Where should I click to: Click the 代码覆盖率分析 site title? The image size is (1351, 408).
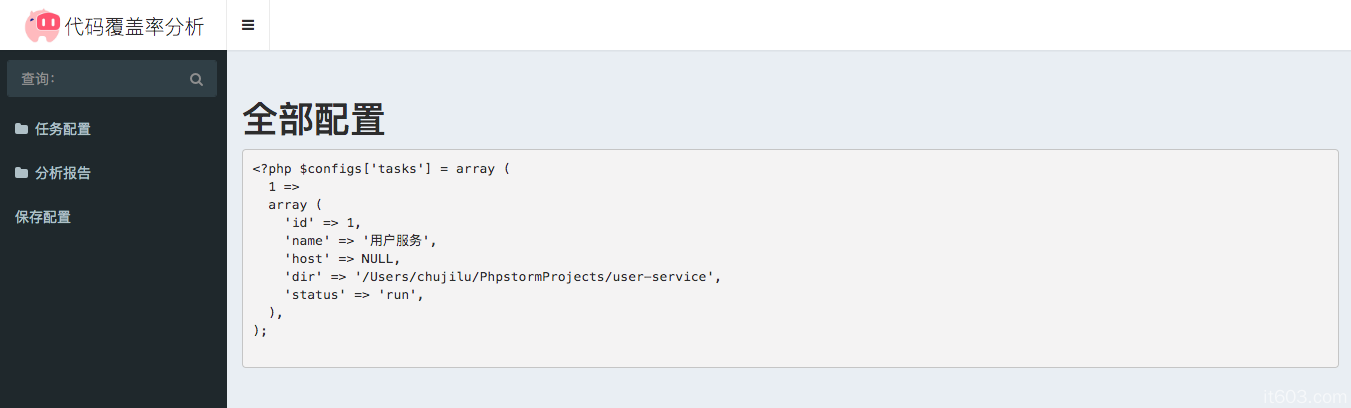(134, 27)
